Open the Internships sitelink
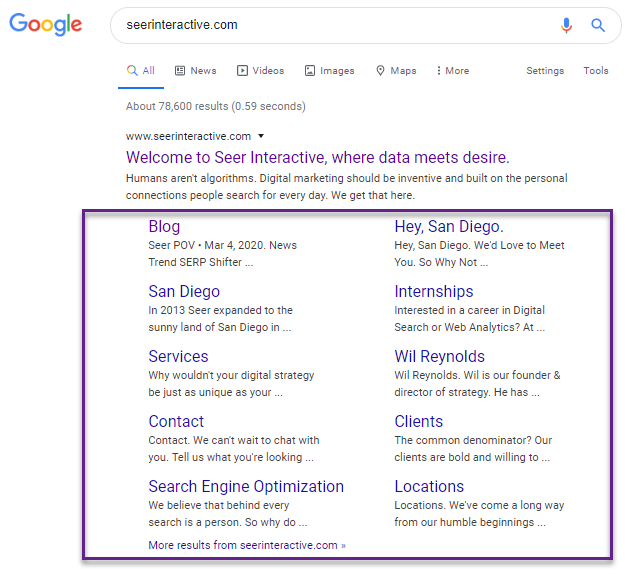Viewport: 633px width, 575px height. (434, 292)
